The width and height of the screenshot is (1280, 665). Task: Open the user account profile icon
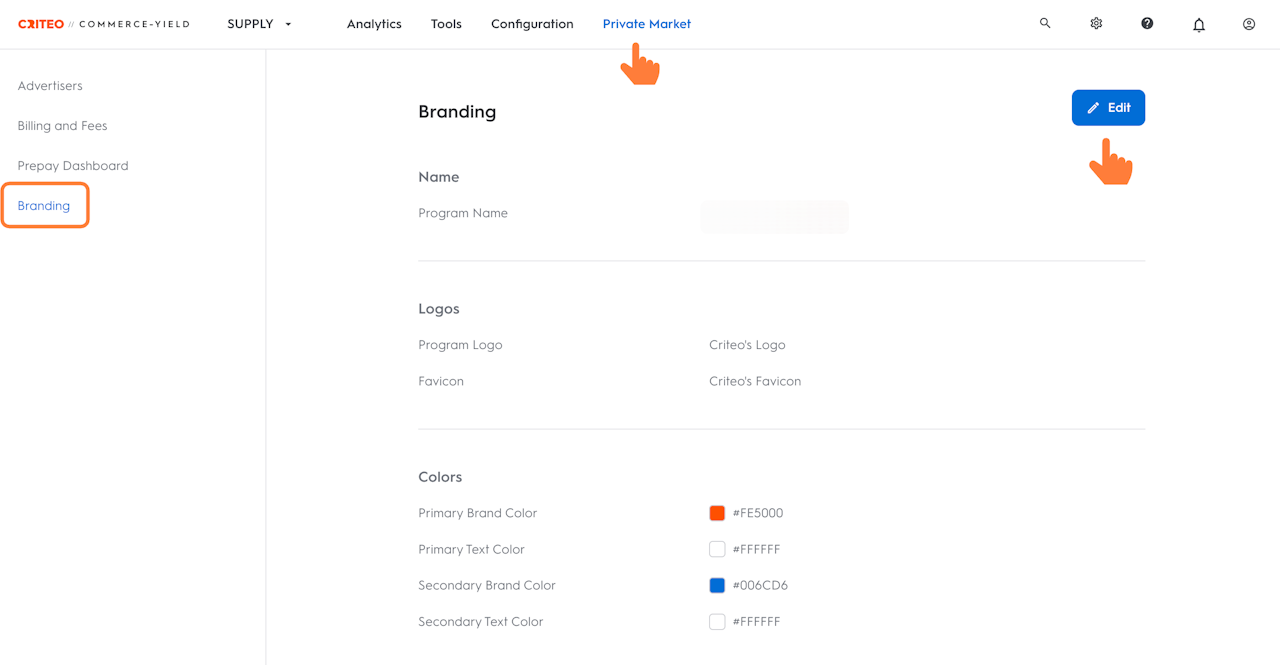1249,24
